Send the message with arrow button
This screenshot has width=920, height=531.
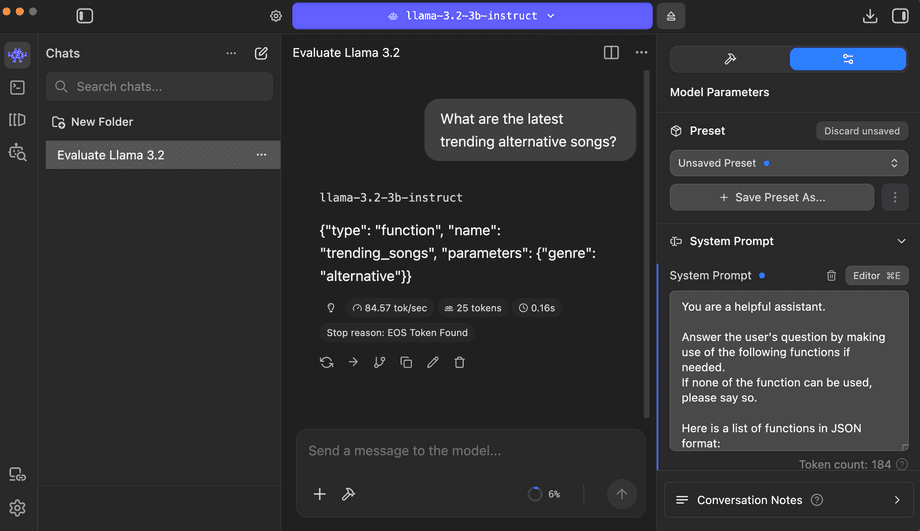(621, 494)
